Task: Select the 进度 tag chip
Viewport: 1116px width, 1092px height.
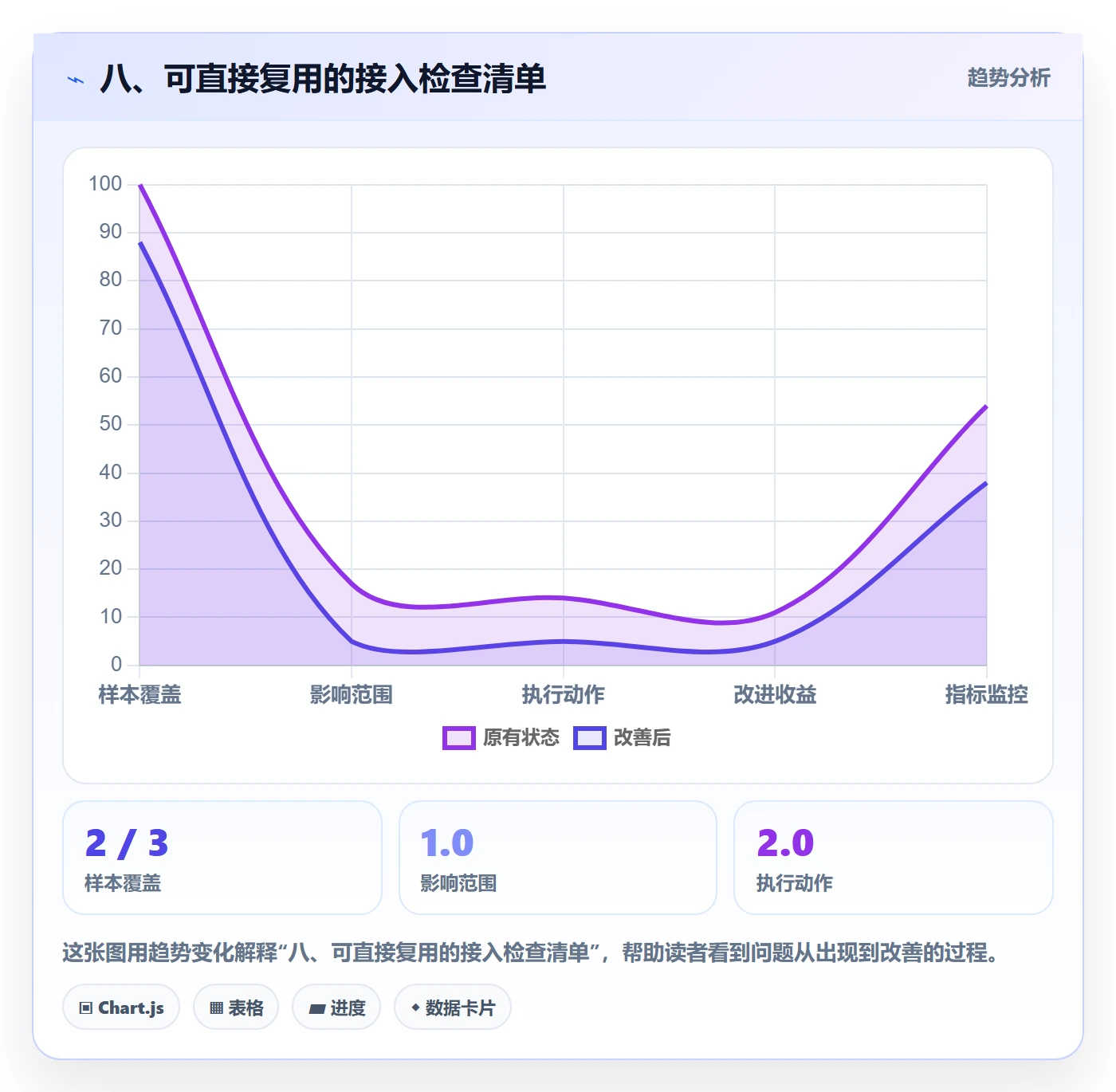Action: point(336,1008)
